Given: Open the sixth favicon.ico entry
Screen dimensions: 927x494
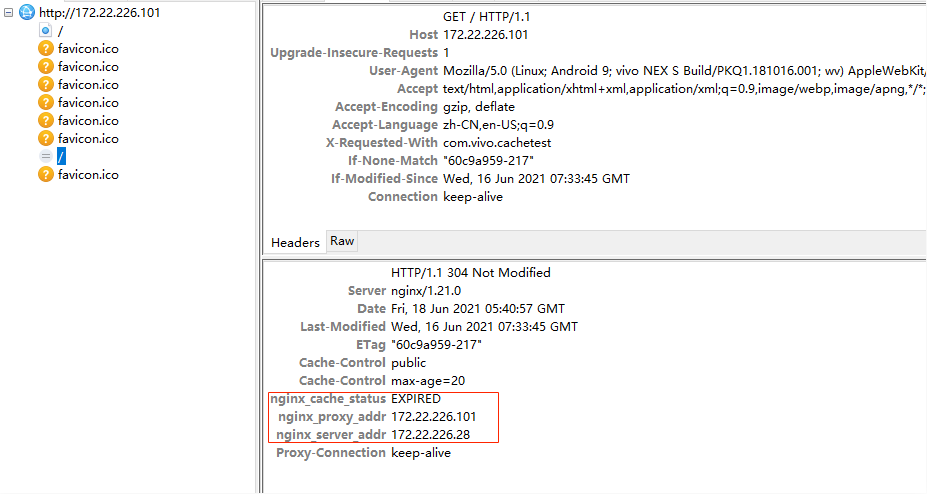Looking at the screenshot, I should [88, 138].
